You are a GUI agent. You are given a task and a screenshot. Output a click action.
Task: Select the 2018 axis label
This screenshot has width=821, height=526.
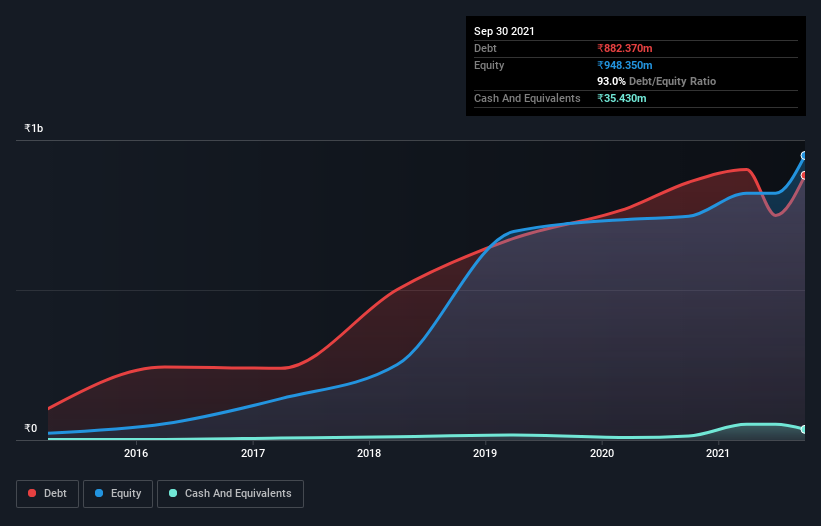(x=369, y=453)
